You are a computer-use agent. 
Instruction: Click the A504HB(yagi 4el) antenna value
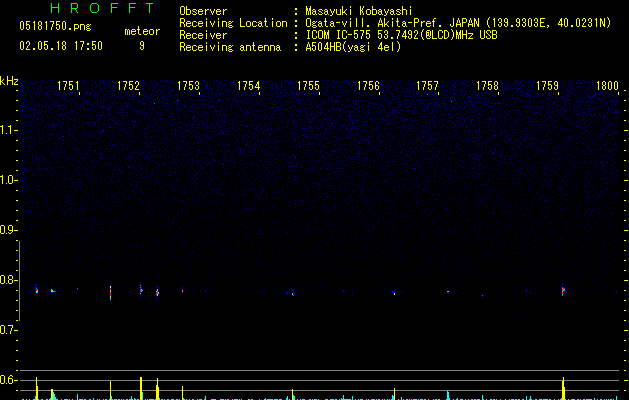(353, 47)
